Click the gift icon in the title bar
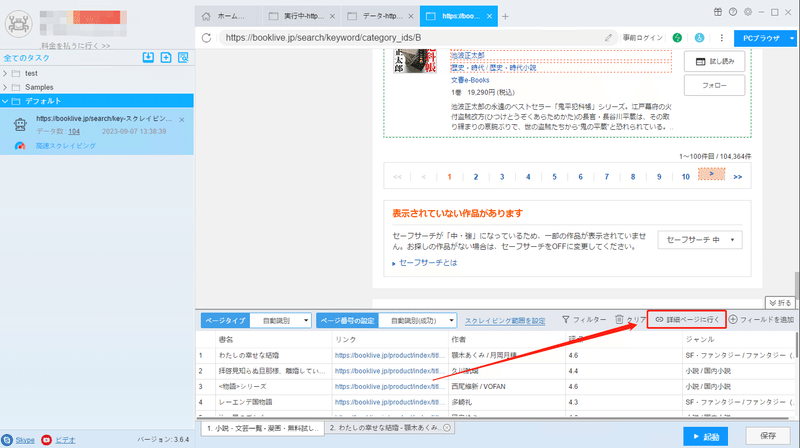 tap(718, 12)
